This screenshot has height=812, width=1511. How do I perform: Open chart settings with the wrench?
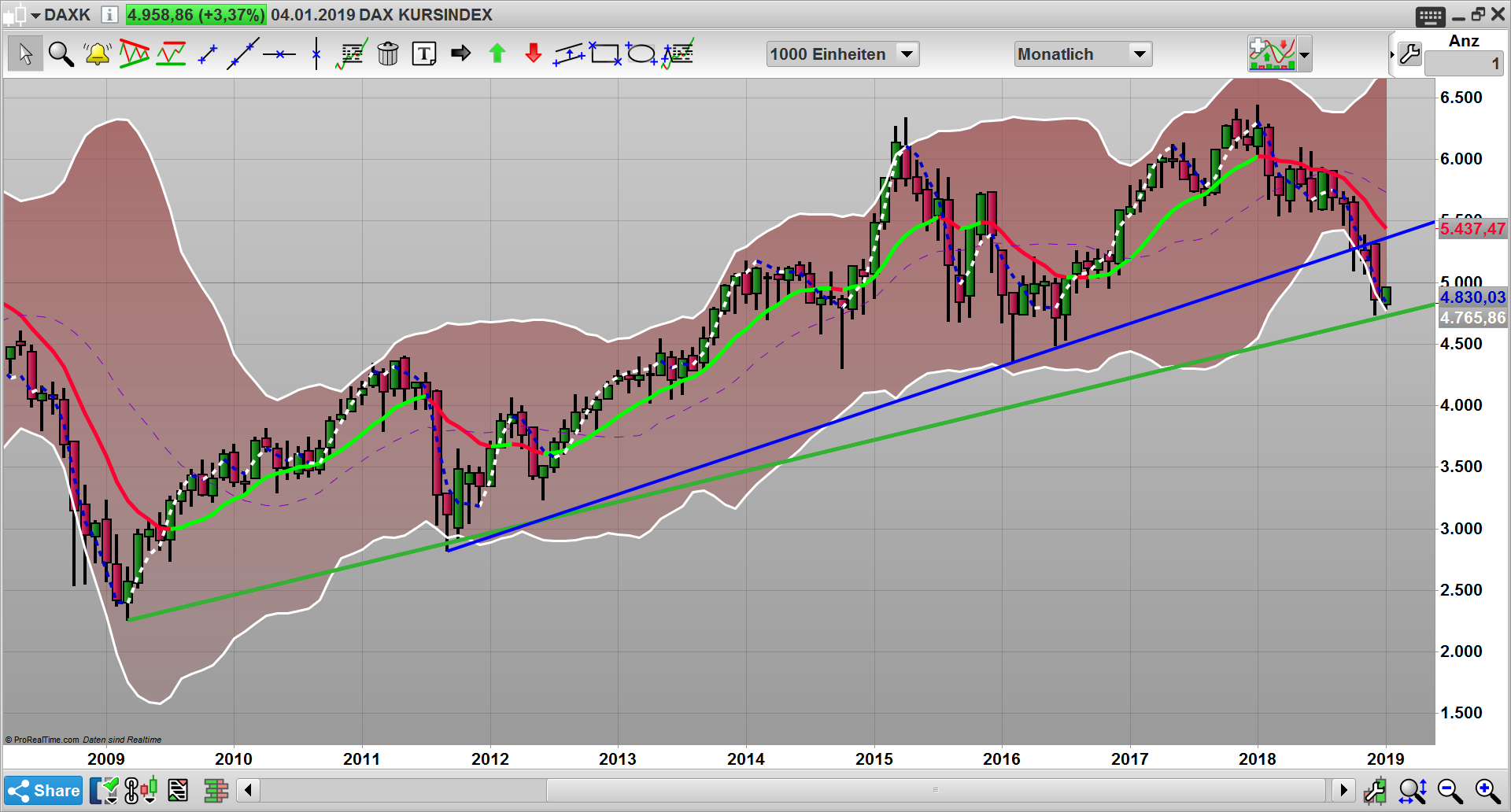[x=1409, y=54]
